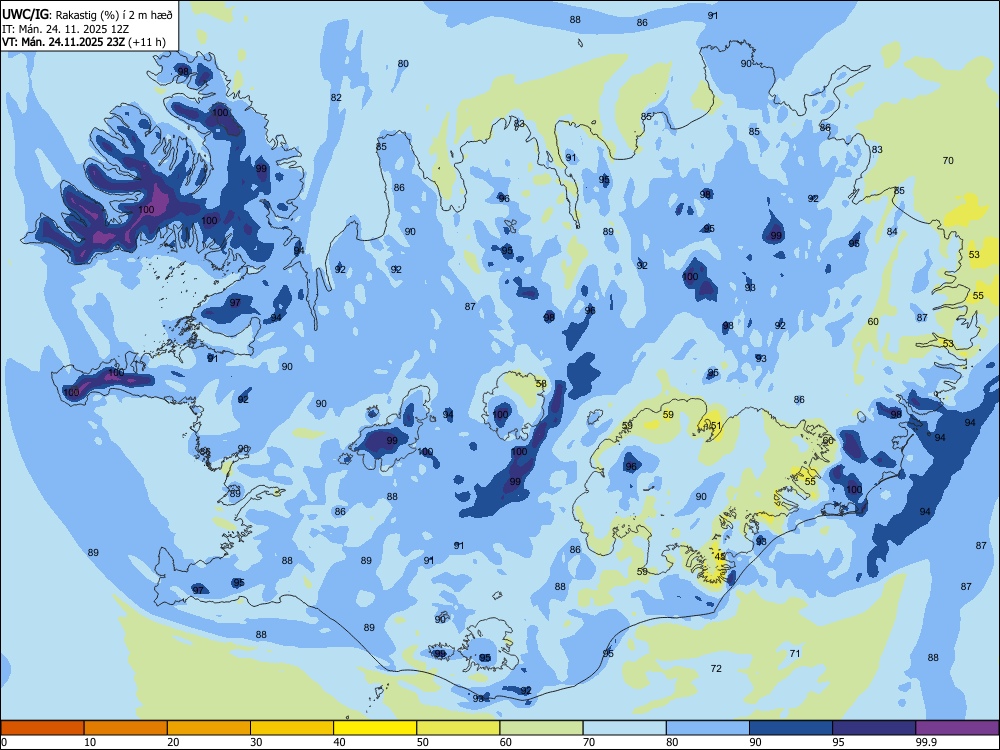Pick the yellow-green 50–60 legend swatch
This screenshot has height=750, width=1000.
click(458, 728)
